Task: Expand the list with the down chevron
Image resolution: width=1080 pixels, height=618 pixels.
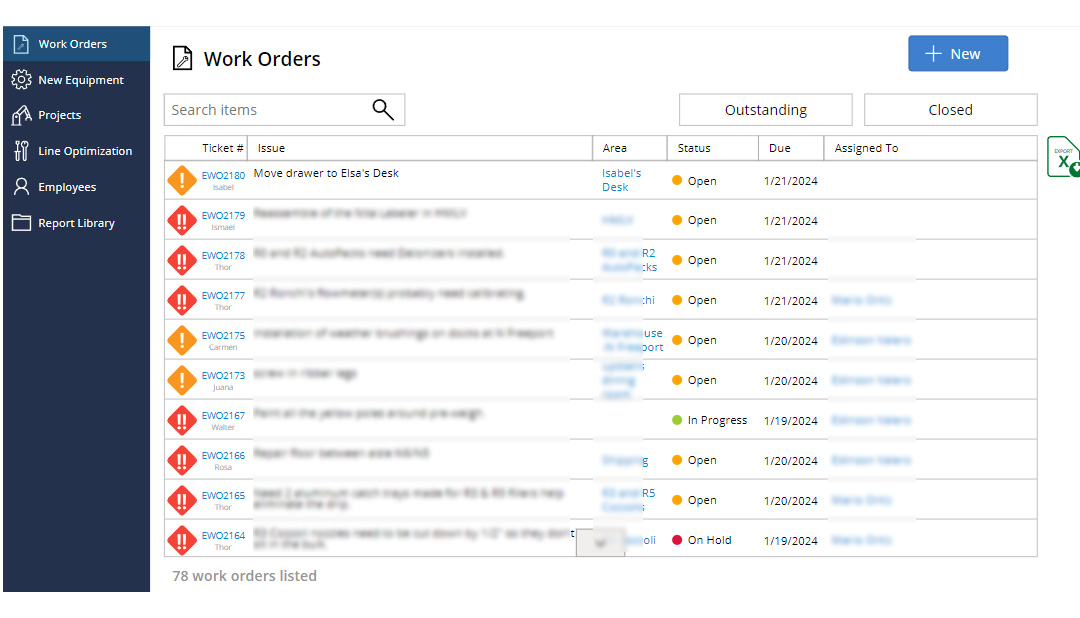Action: coord(601,543)
